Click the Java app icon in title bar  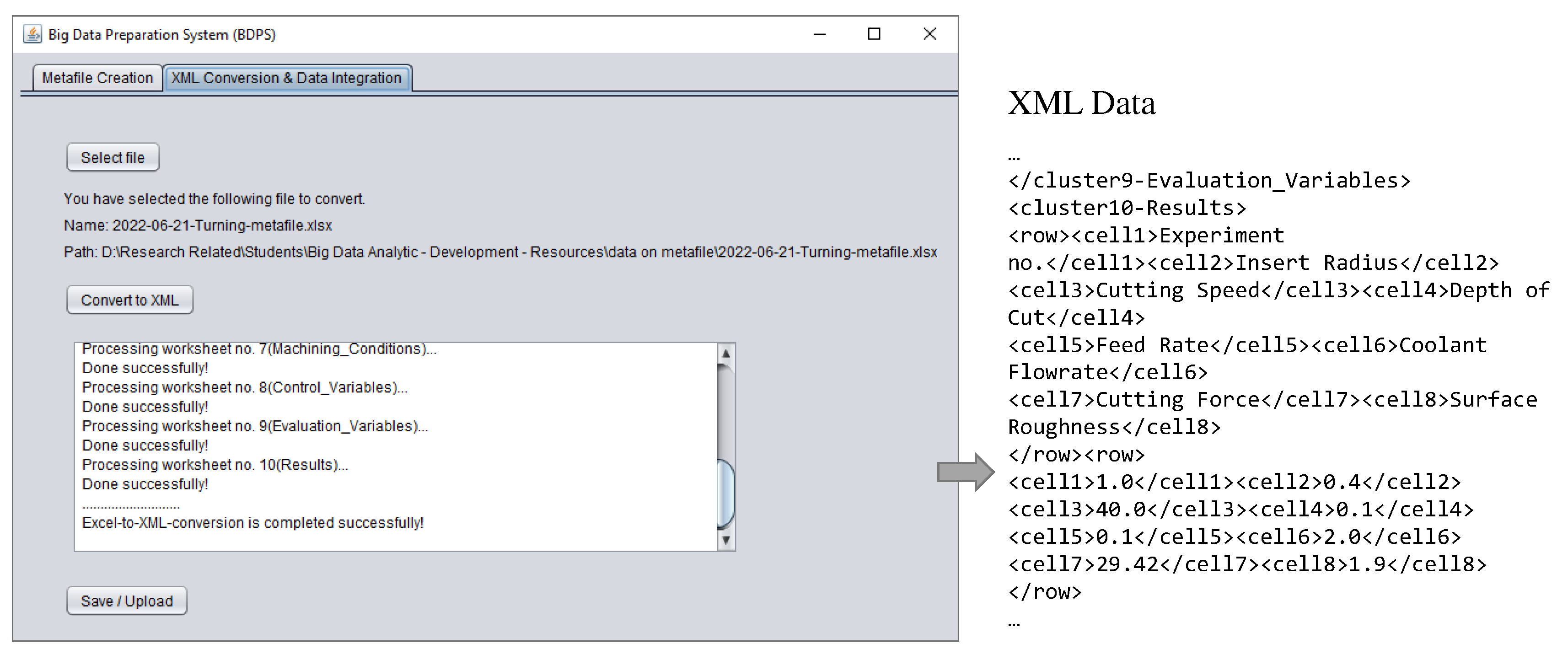[32, 34]
